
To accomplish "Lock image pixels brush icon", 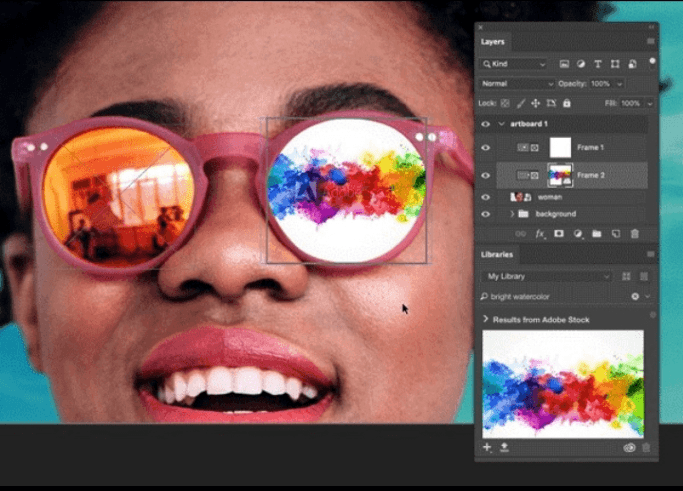I will pyautogui.click(x=521, y=103).
